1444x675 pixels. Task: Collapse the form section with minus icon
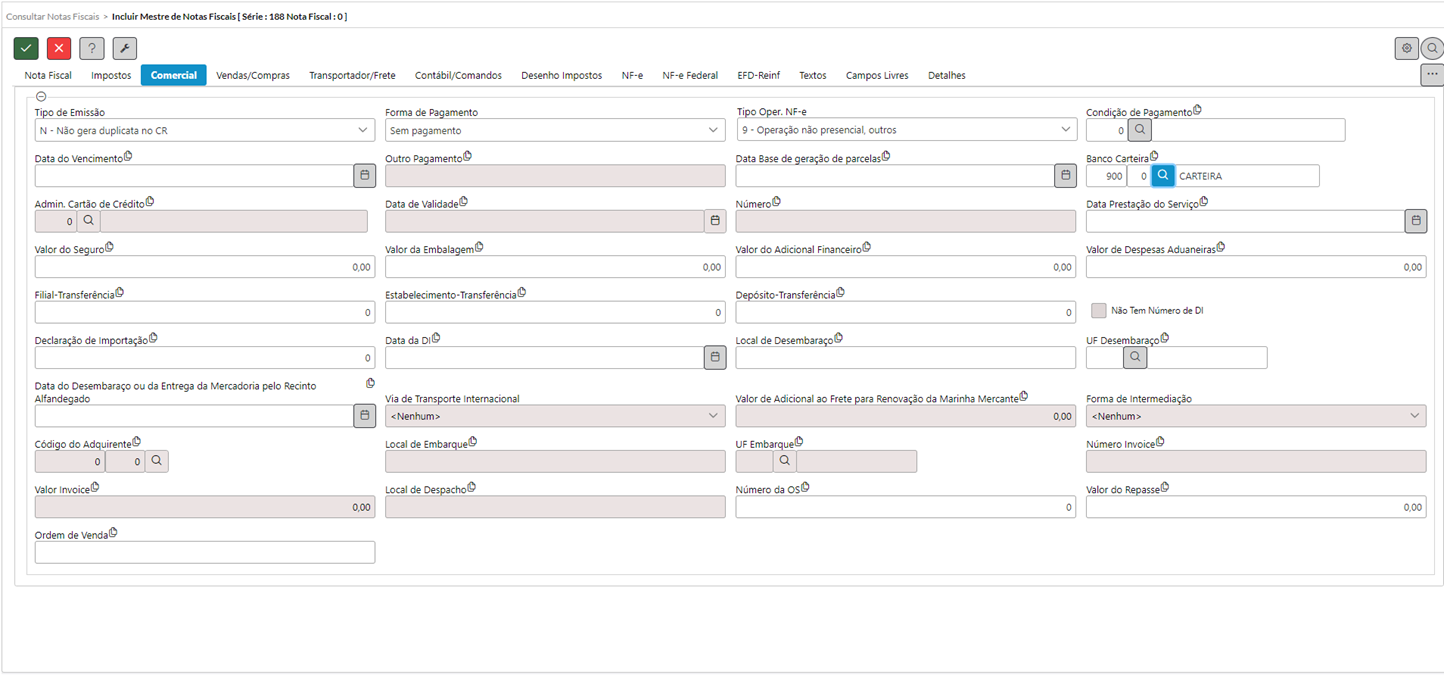[x=40, y=97]
